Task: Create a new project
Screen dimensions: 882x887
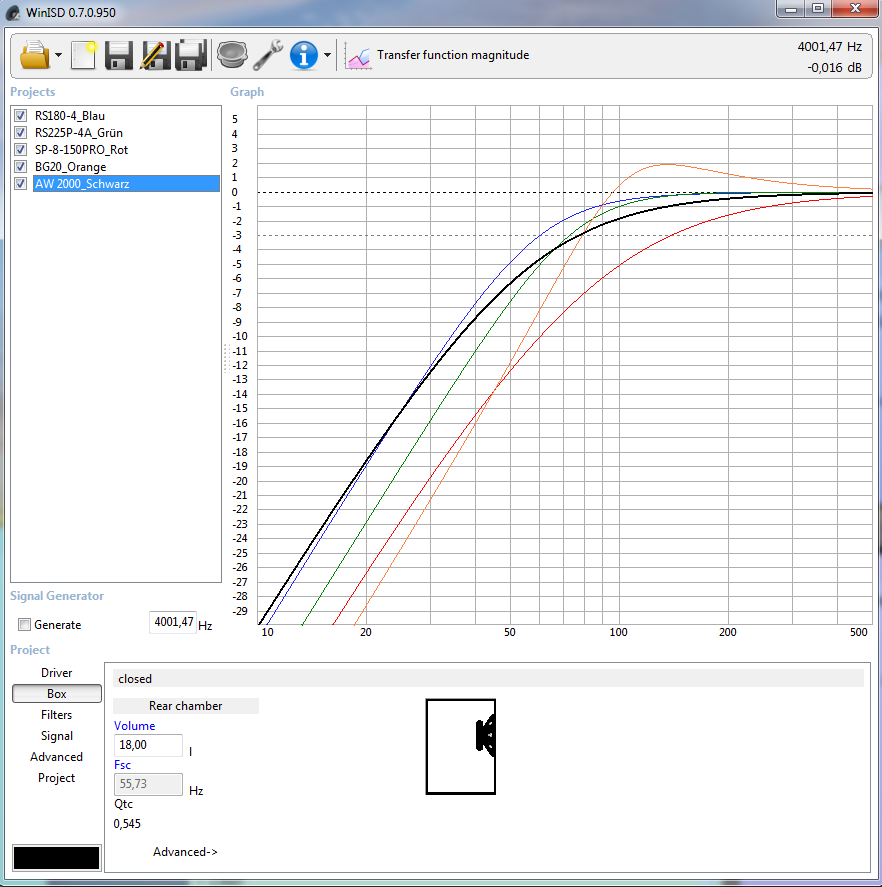Action: click(84, 54)
